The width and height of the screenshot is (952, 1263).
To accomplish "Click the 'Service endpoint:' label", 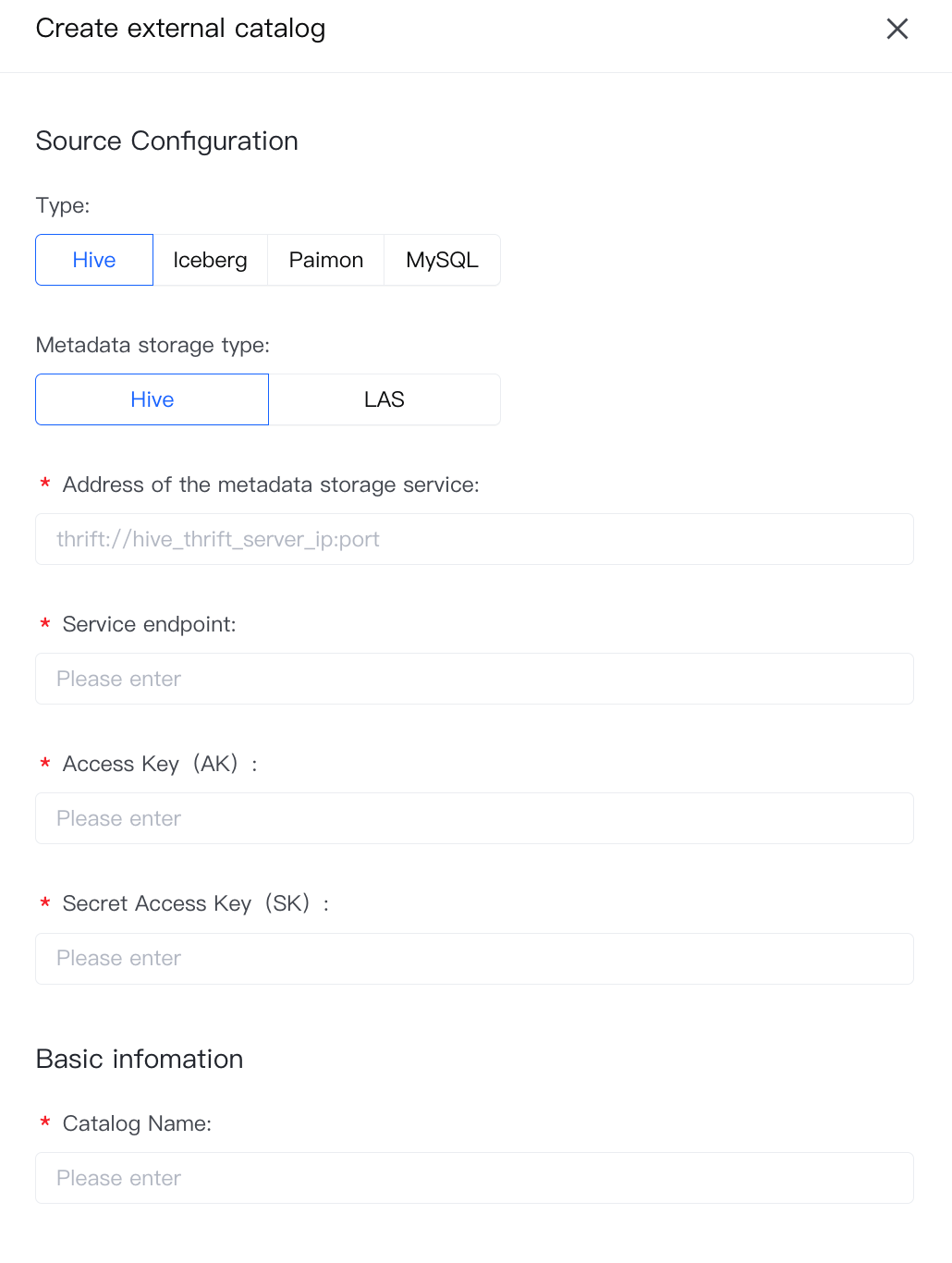I will pyautogui.click(x=149, y=624).
